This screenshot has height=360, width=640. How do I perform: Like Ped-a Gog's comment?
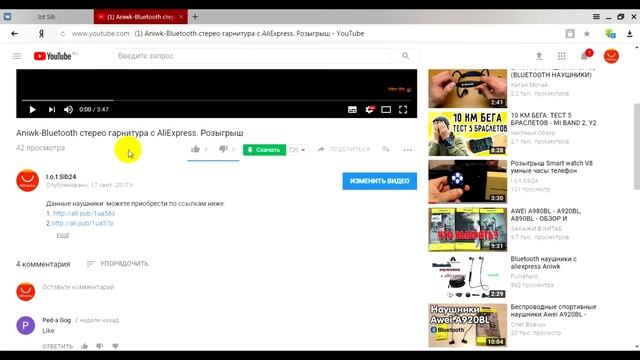tap(84, 346)
